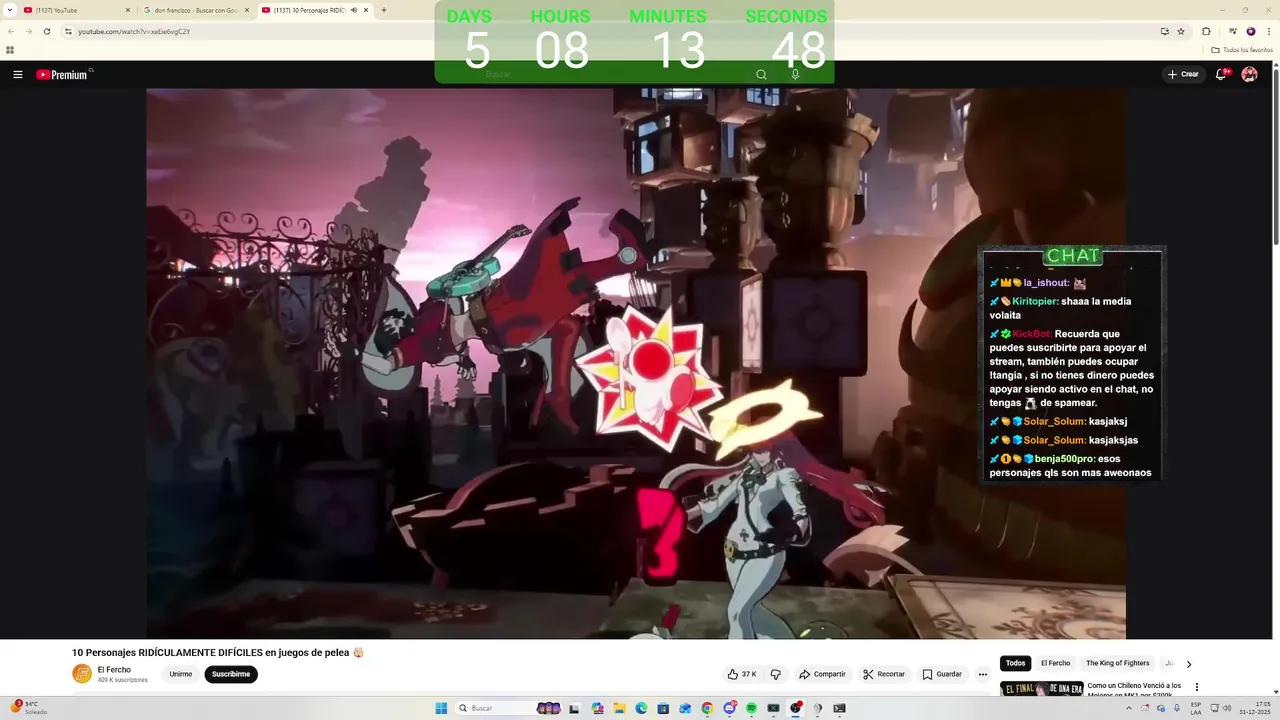
Task: Open options for the recommended Chileno video
Action: [1196, 687]
